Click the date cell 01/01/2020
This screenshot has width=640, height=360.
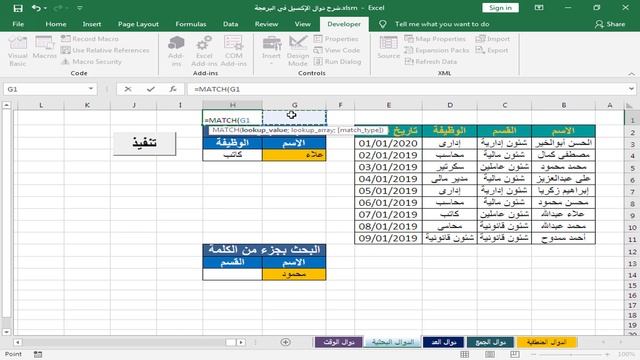coord(388,143)
